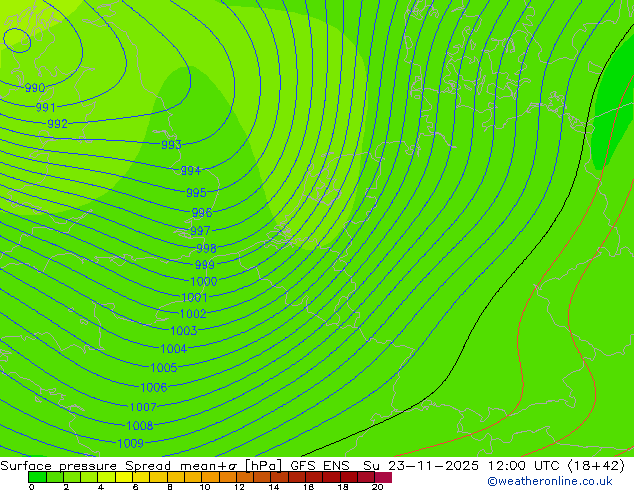Select the legend swatch starting at 0
The image size is (634, 490).
(x=37, y=477)
